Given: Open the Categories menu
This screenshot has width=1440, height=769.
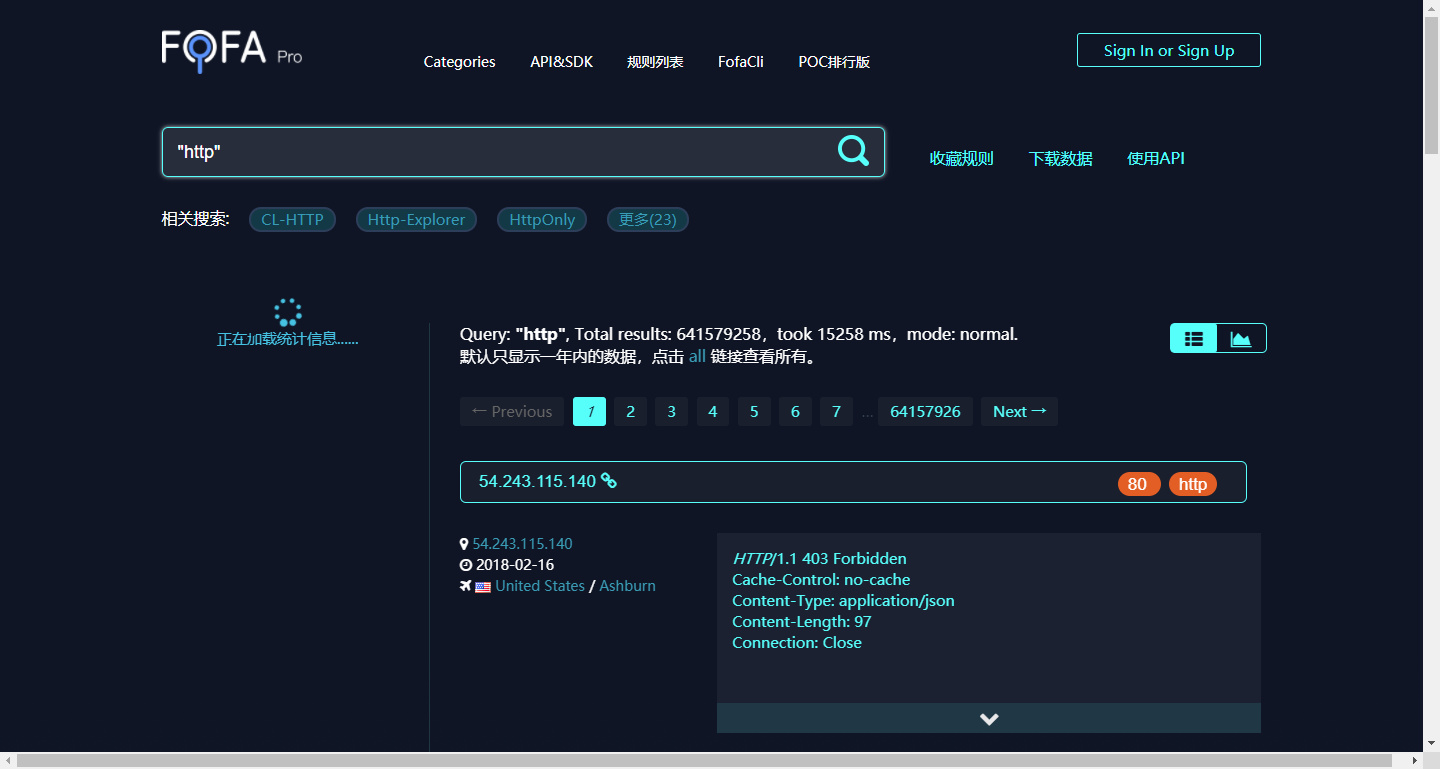Looking at the screenshot, I should (x=459, y=62).
